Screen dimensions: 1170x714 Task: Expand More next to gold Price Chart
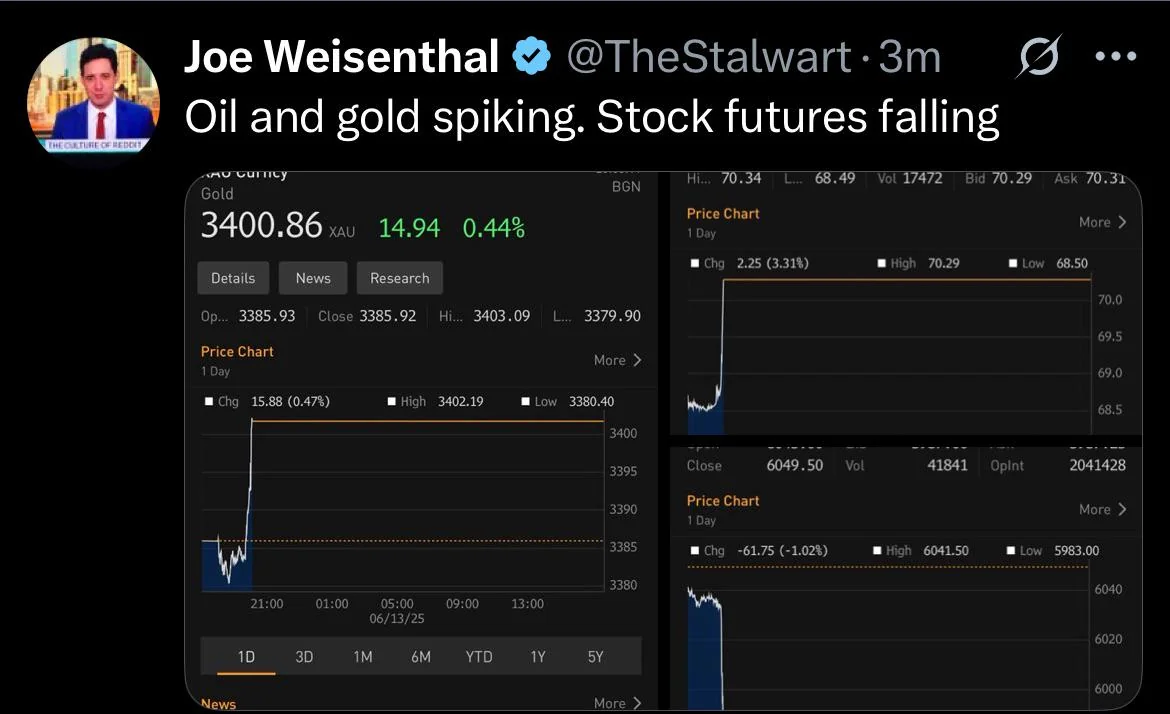(x=618, y=360)
